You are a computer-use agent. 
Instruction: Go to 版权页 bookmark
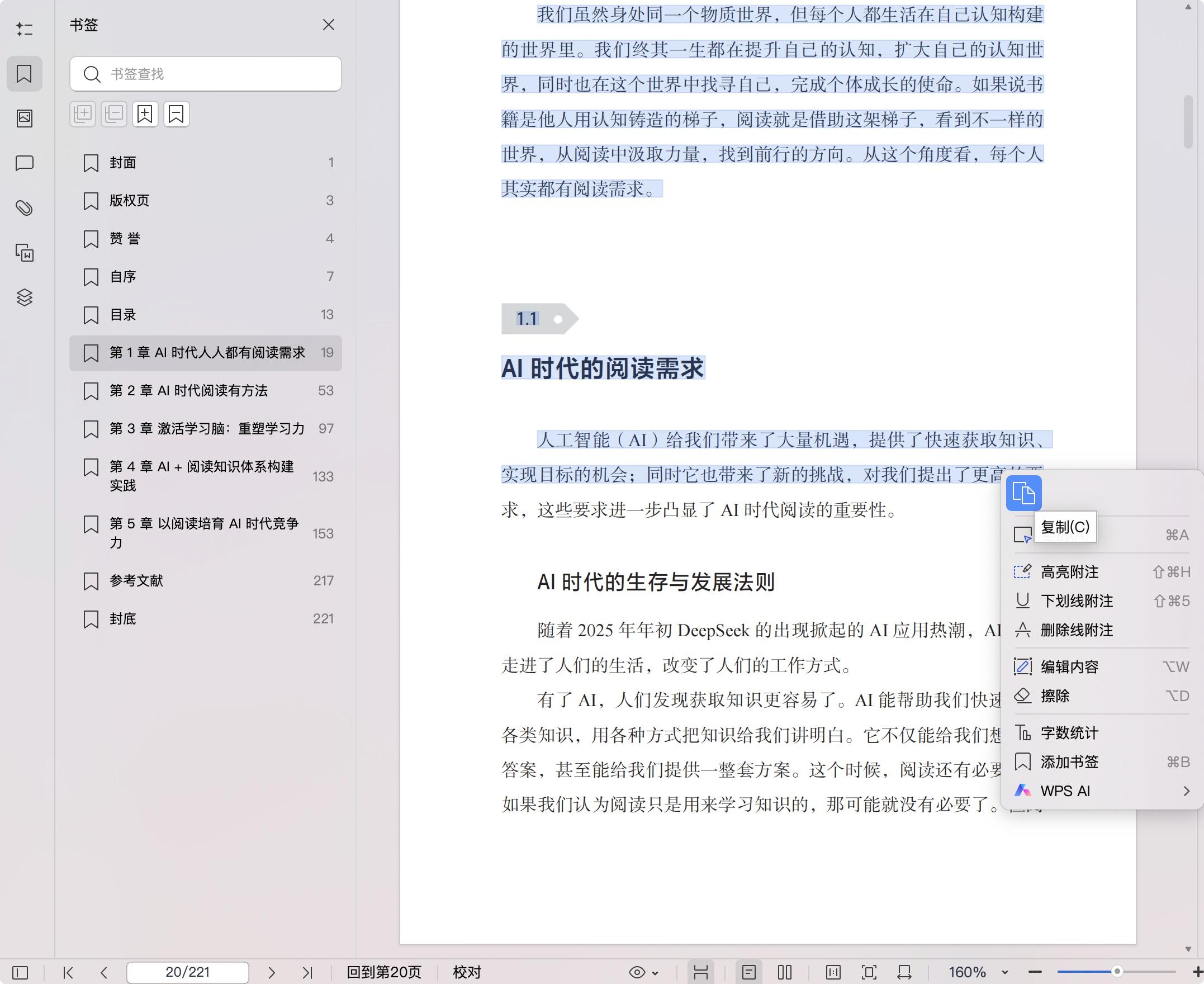206,201
